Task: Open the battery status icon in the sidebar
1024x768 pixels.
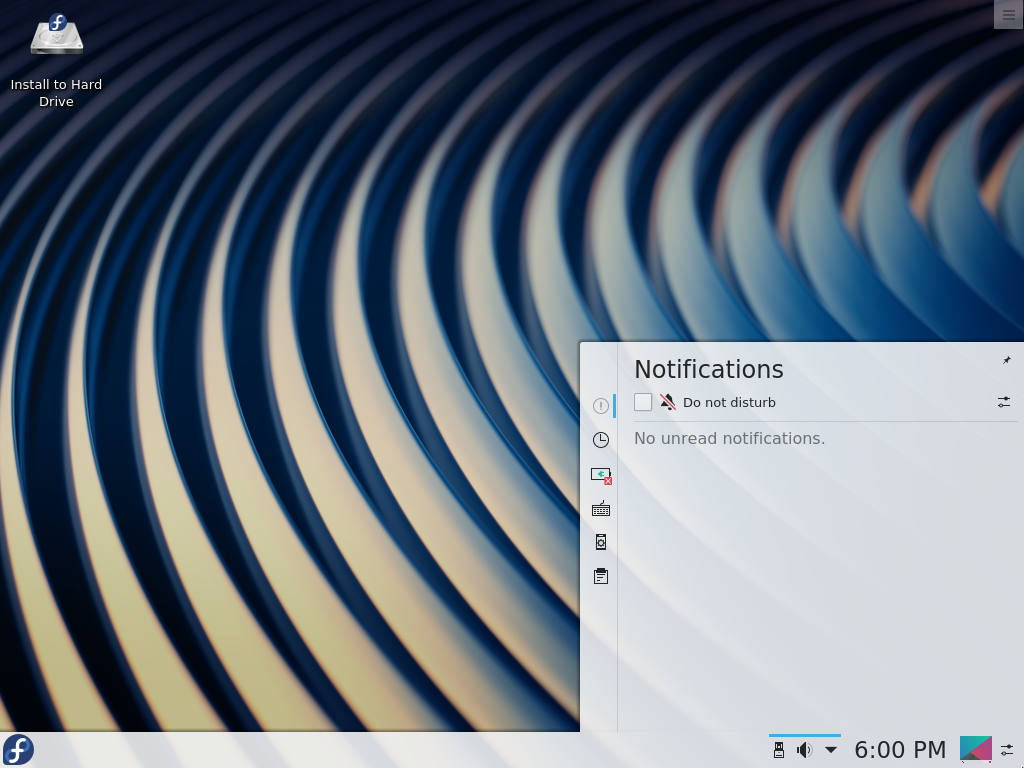Action: click(x=601, y=475)
